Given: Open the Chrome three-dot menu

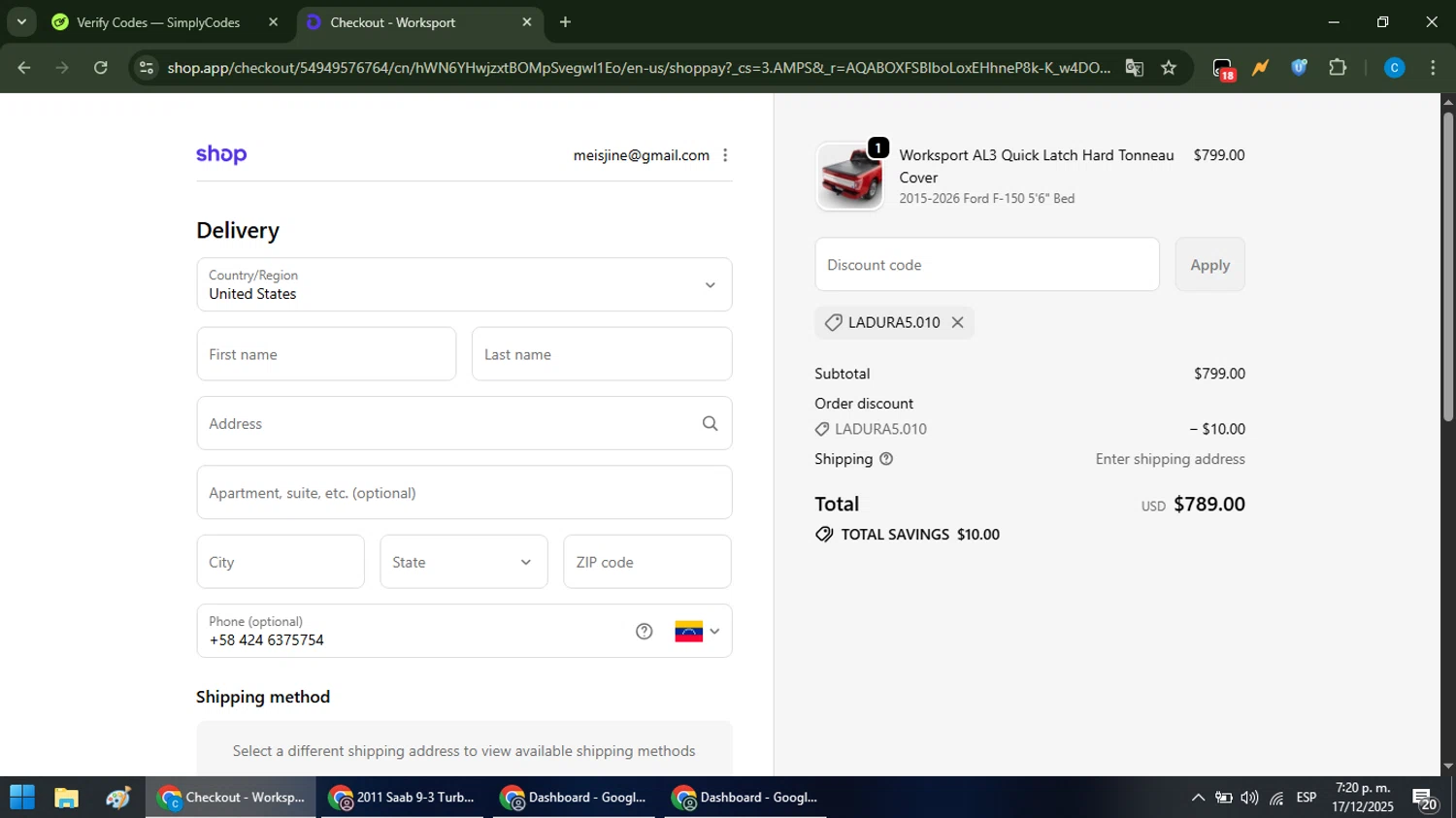Looking at the screenshot, I should click(1434, 68).
